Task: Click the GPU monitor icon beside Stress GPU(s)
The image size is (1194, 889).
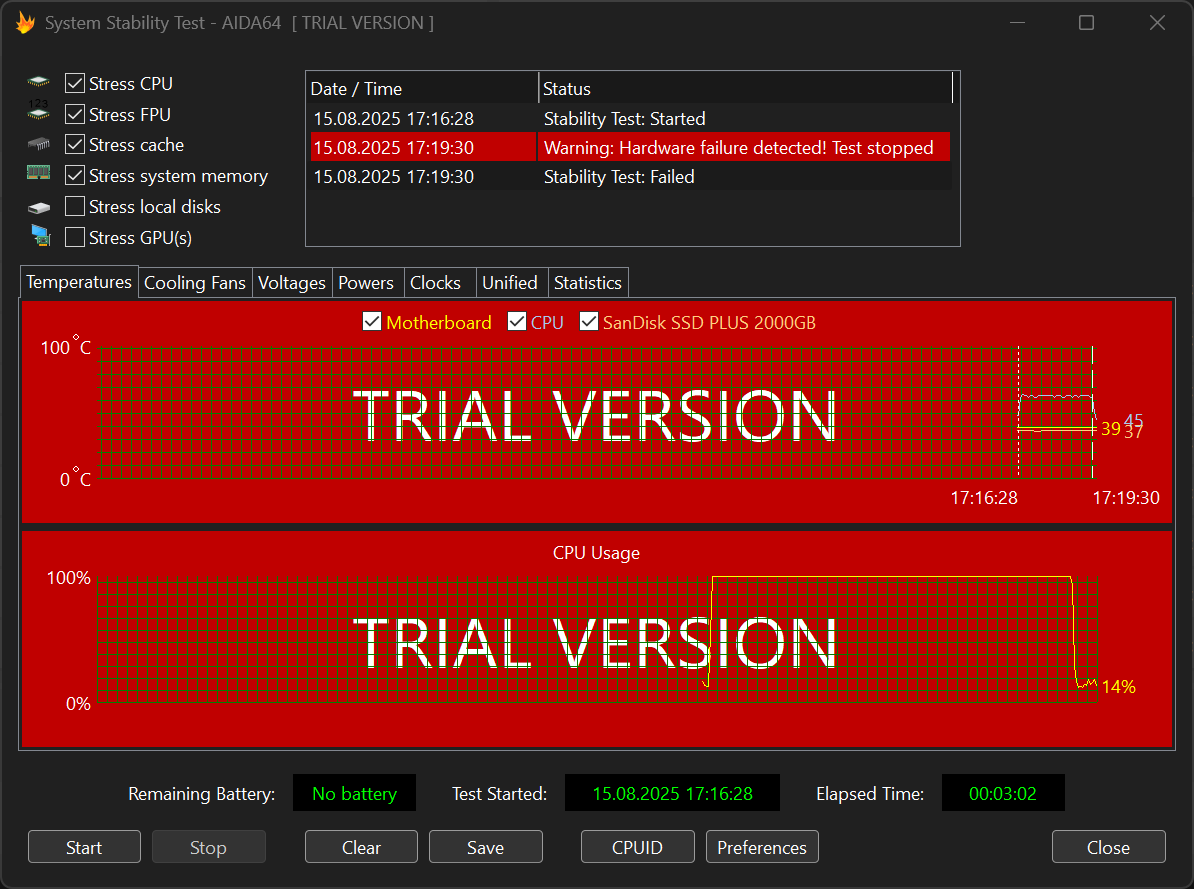Action: click(x=40, y=236)
